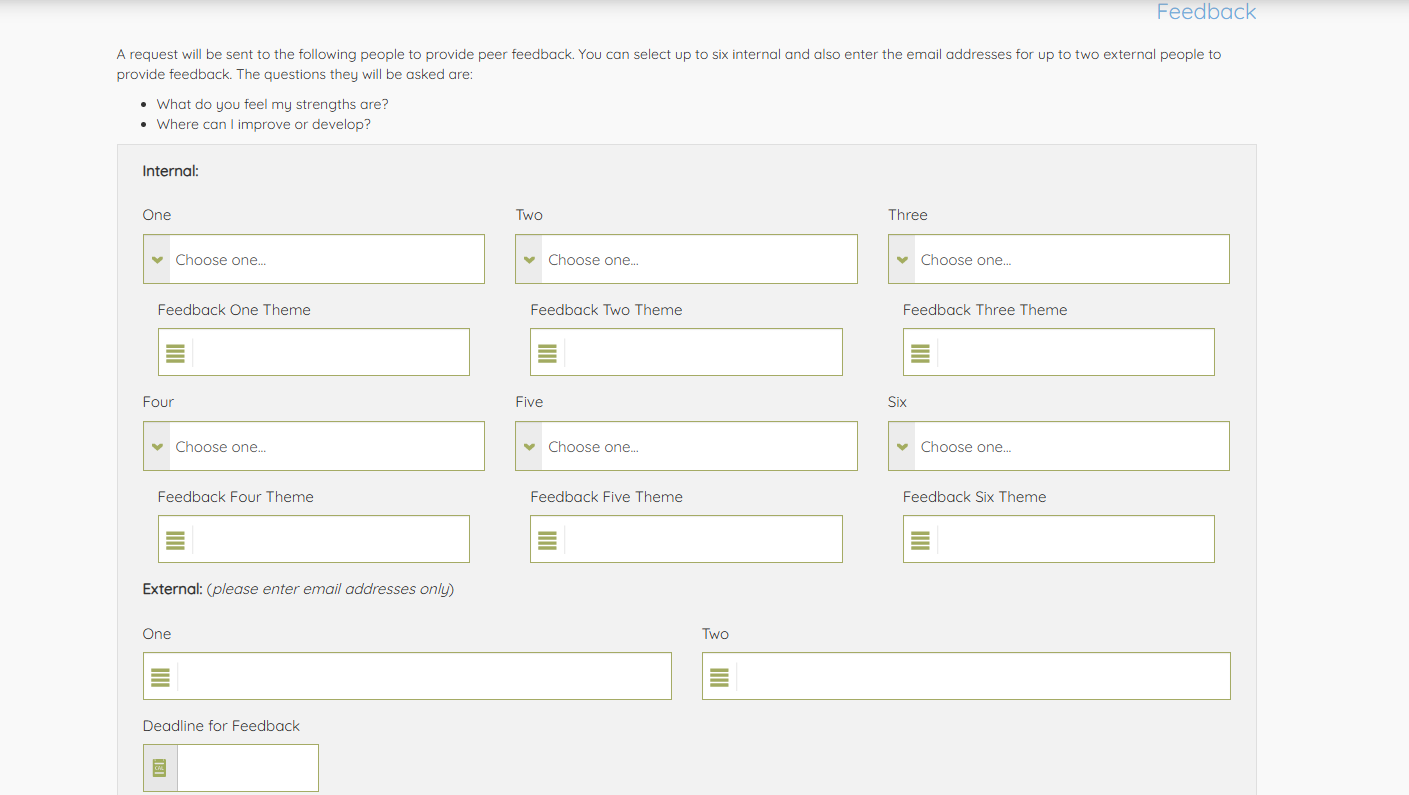Open the Internal Six person dropdown
The height and width of the screenshot is (795, 1409).
click(x=1058, y=447)
